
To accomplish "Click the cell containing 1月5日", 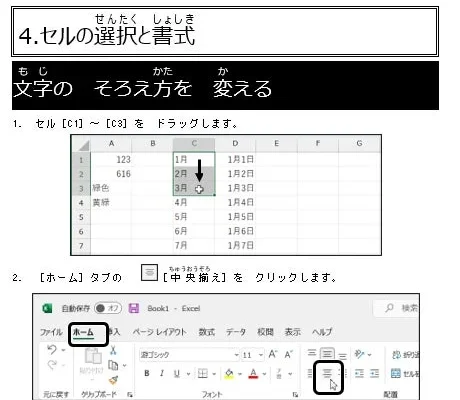I will click(x=235, y=217).
